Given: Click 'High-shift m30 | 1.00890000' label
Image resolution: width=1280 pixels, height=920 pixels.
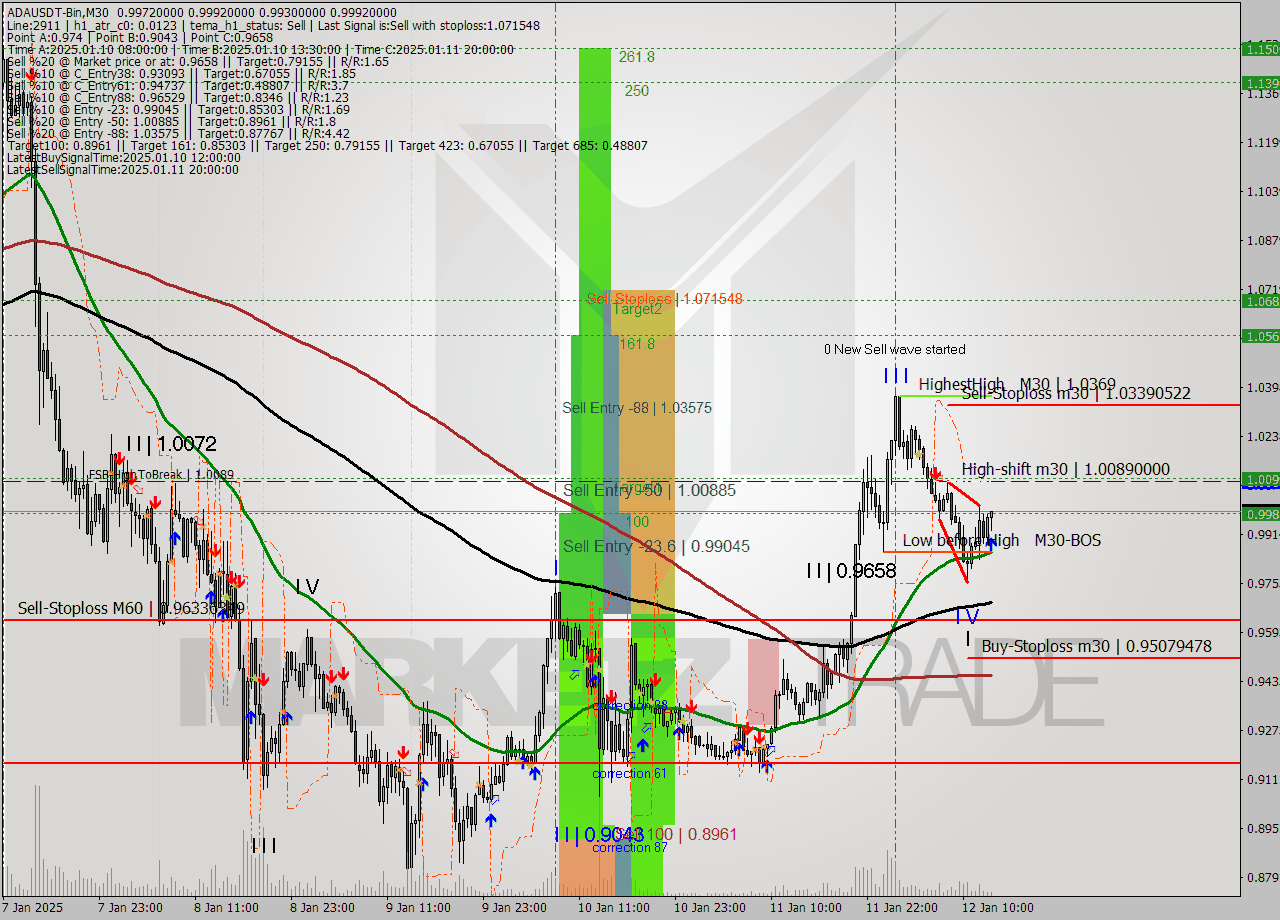Looking at the screenshot, I should tap(1066, 469).
